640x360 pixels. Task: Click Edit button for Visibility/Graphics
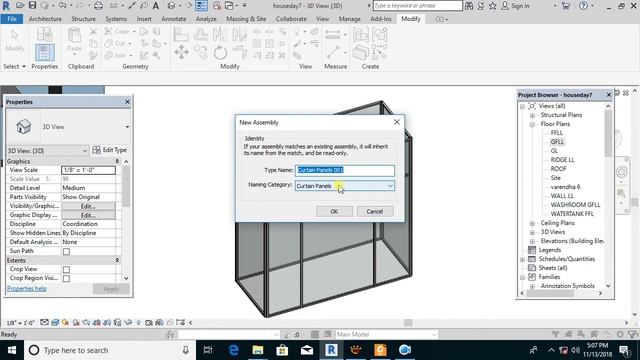click(x=88, y=206)
